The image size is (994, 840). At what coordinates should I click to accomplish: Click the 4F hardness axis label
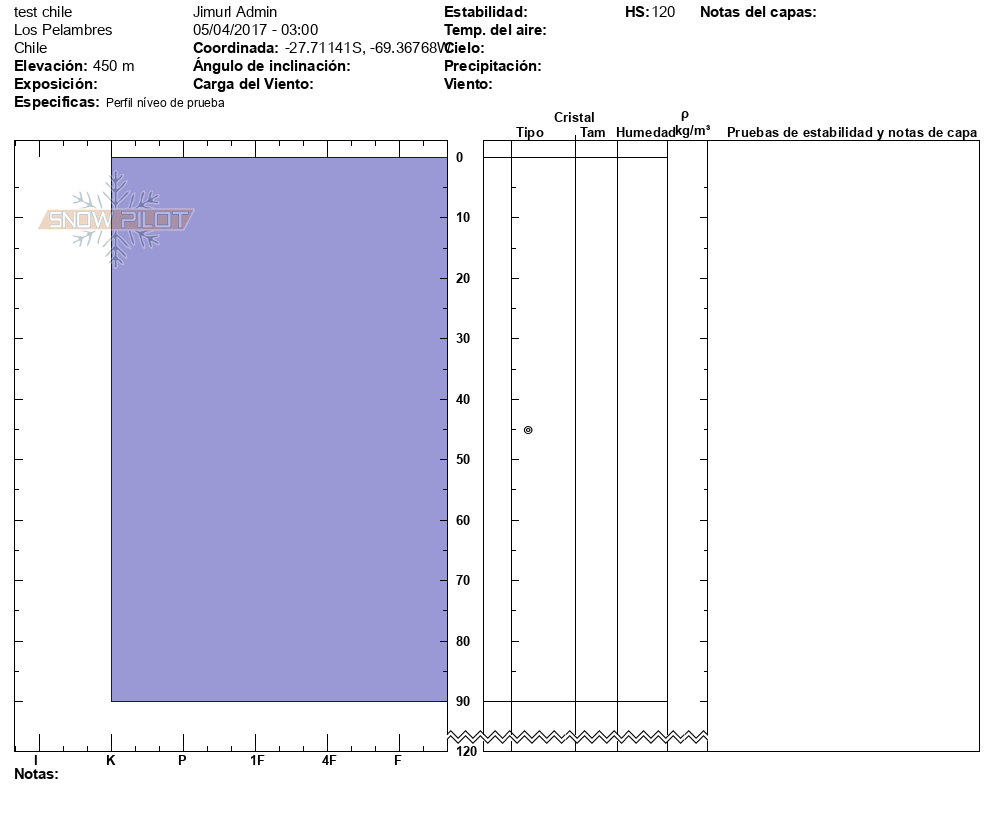click(x=329, y=760)
